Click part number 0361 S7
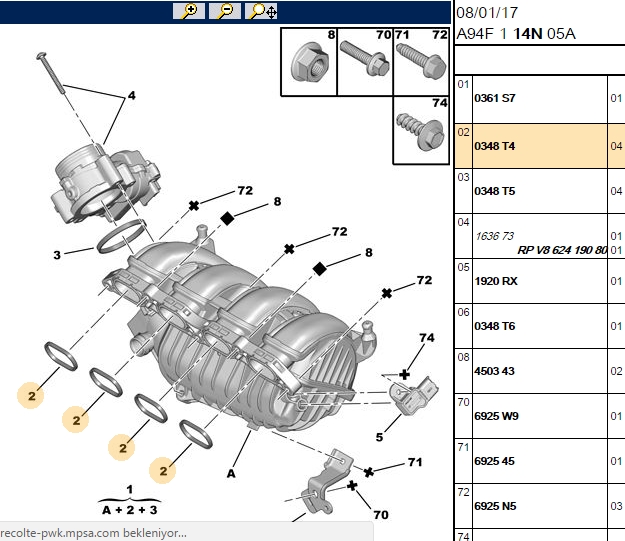Image resolution: width=625 pixels, height=541 pixels. (x=495, y=98)
